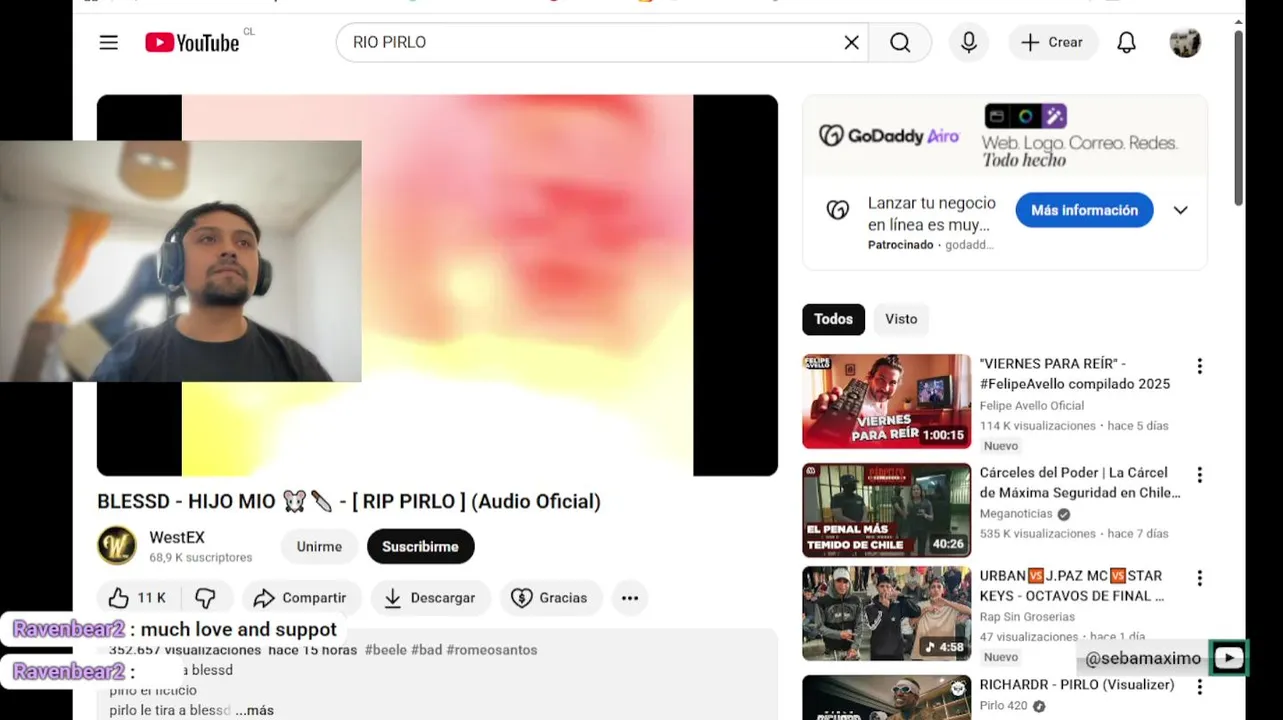
Task: Open the #bad hashtag
Action: (x=426, y=650)
